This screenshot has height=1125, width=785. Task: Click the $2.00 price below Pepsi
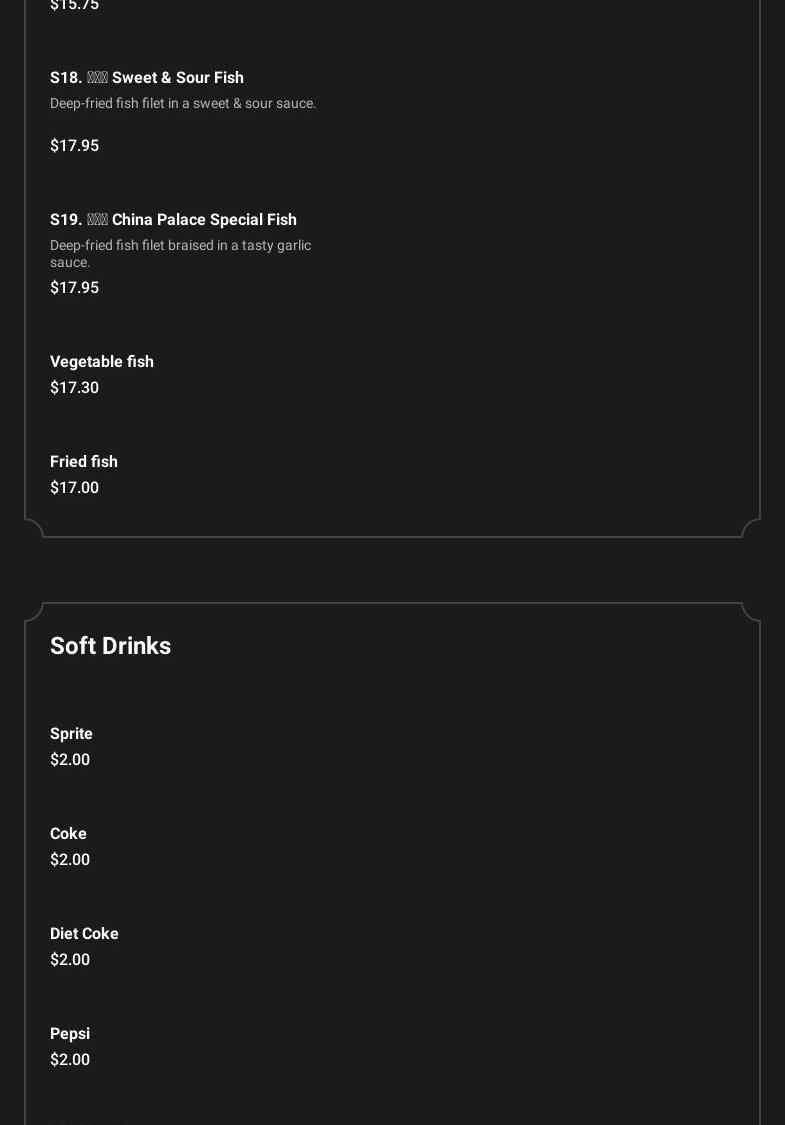tap(70, 1060)
